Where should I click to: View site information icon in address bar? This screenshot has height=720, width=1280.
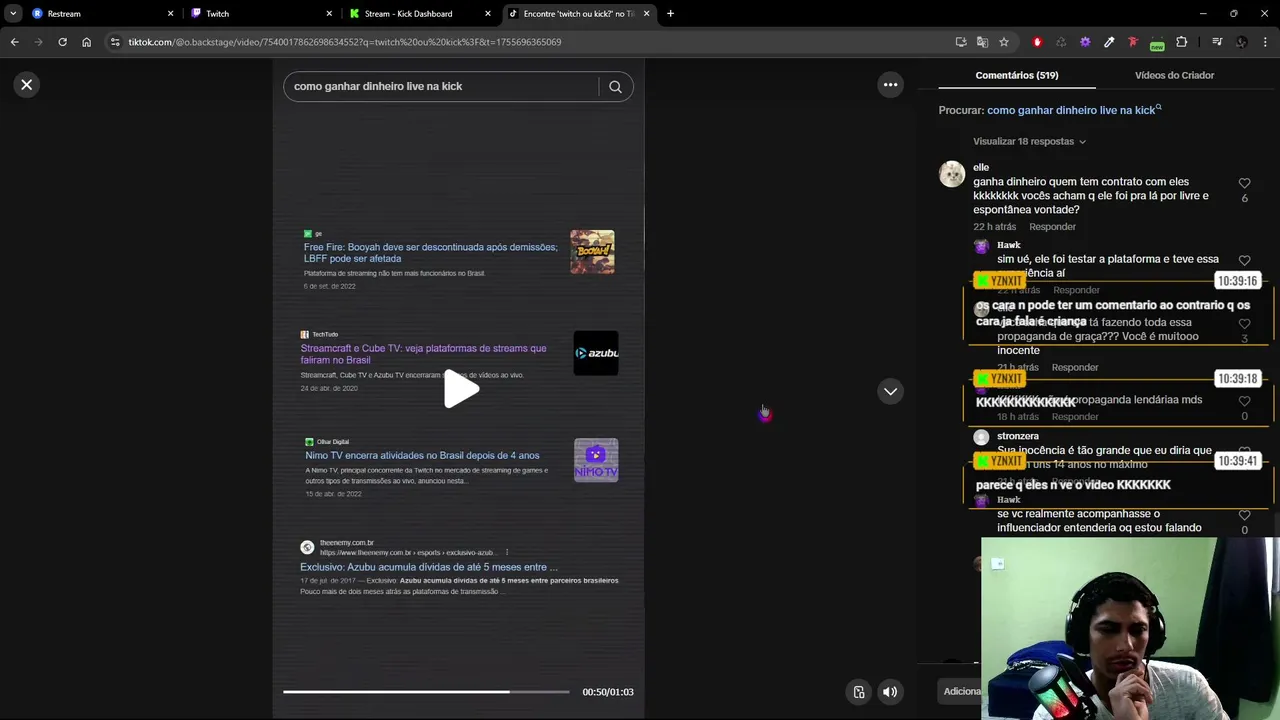[x=115, y=42]
